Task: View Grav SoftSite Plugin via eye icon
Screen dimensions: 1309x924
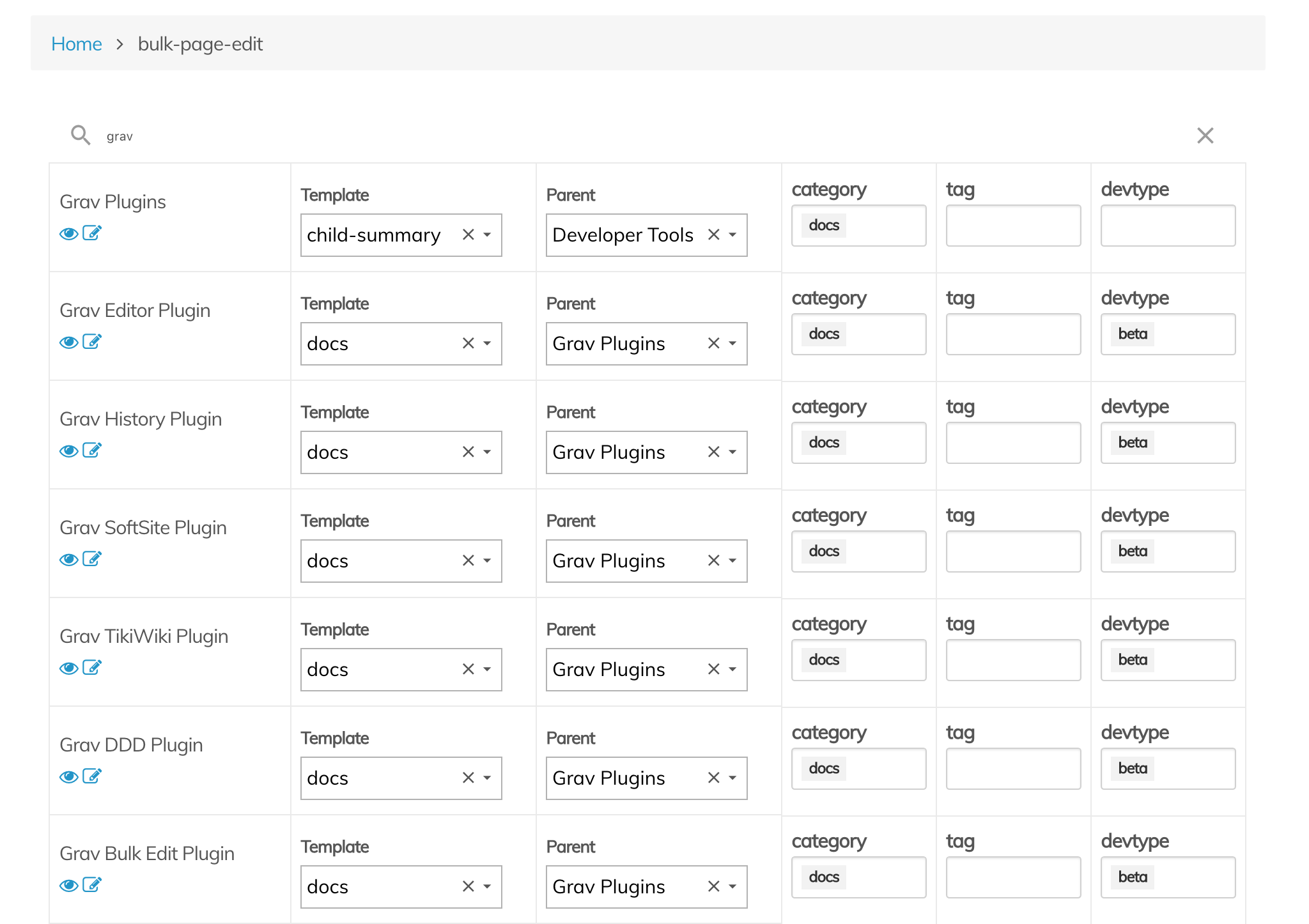Action: click(68, 560)
